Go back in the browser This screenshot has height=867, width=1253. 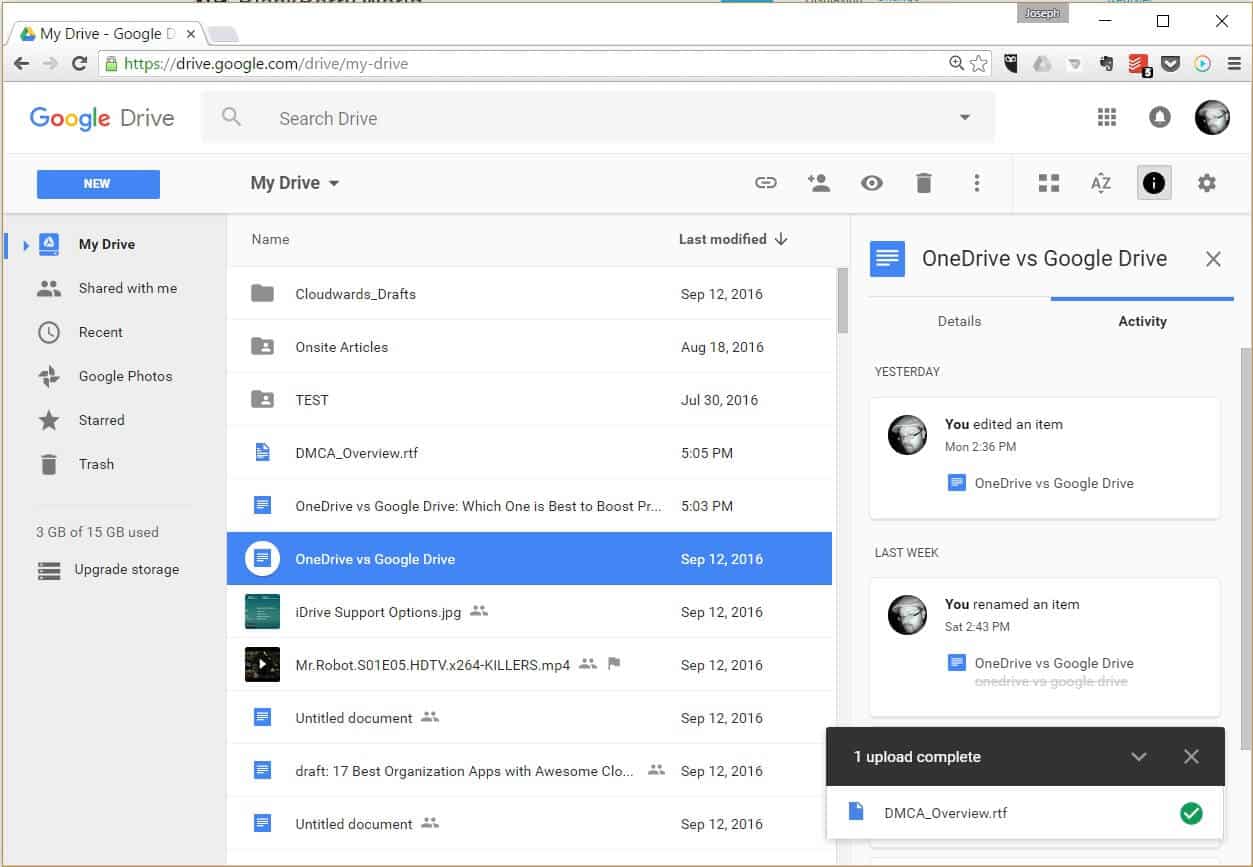click(21, 63)
